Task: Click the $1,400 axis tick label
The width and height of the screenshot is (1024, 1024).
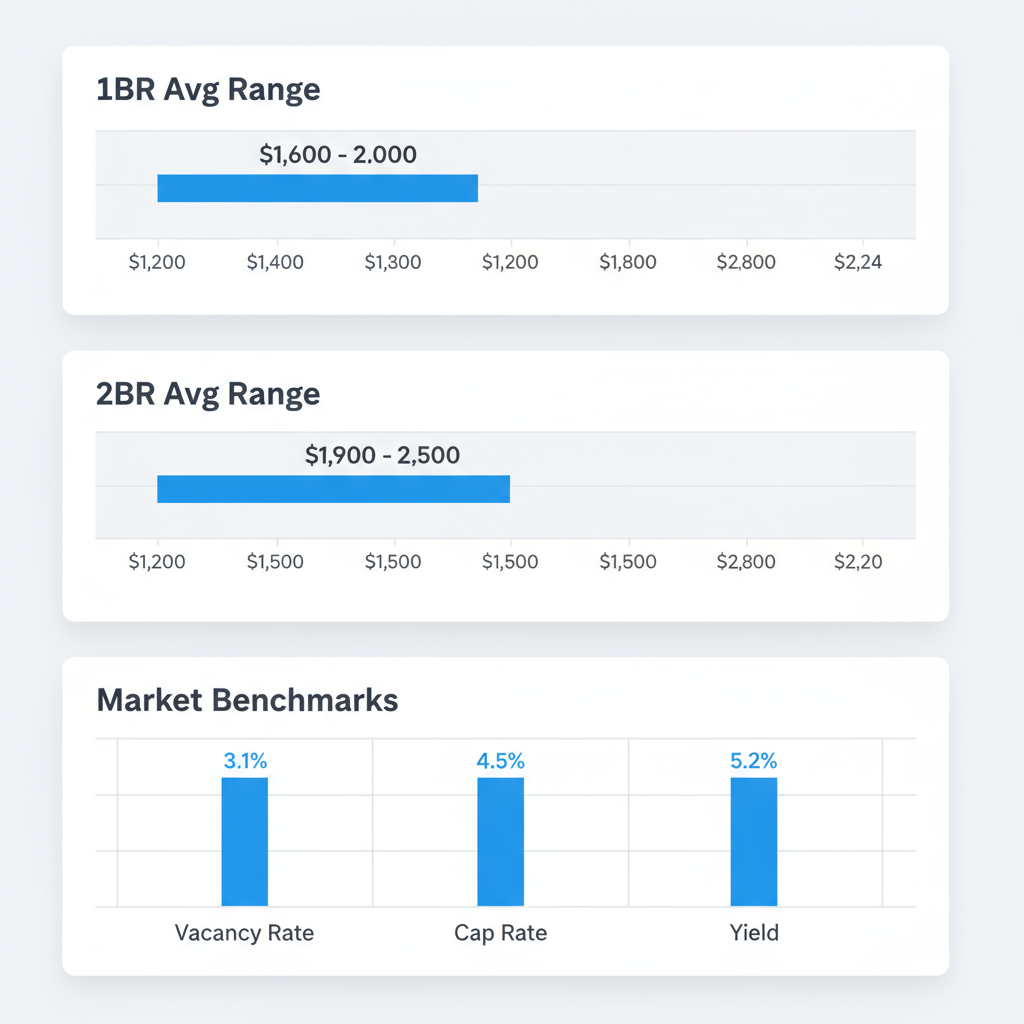Action: pos(275,263)
